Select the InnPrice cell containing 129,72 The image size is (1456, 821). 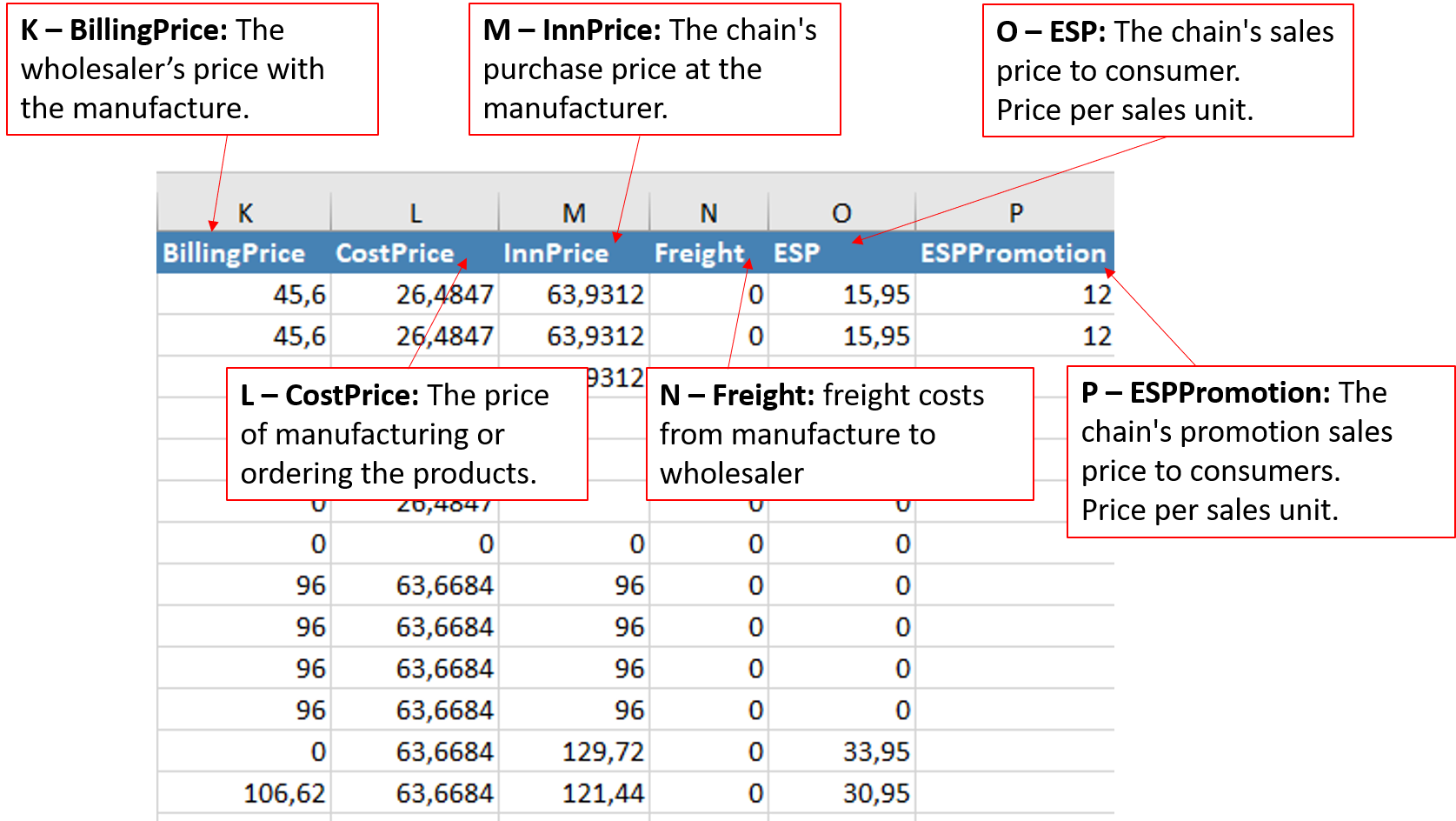point(574,751)
